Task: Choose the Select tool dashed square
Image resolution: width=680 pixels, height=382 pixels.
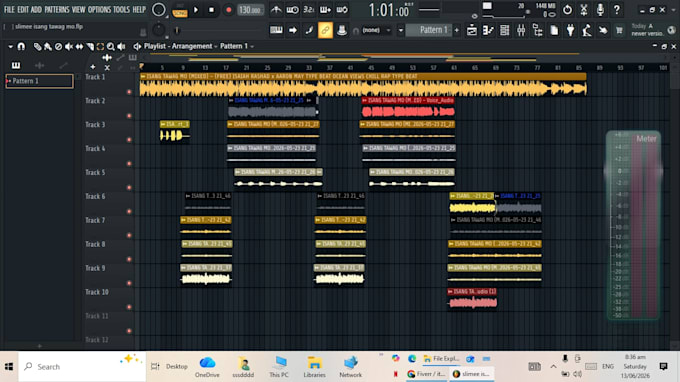Action: coord(100,46)
